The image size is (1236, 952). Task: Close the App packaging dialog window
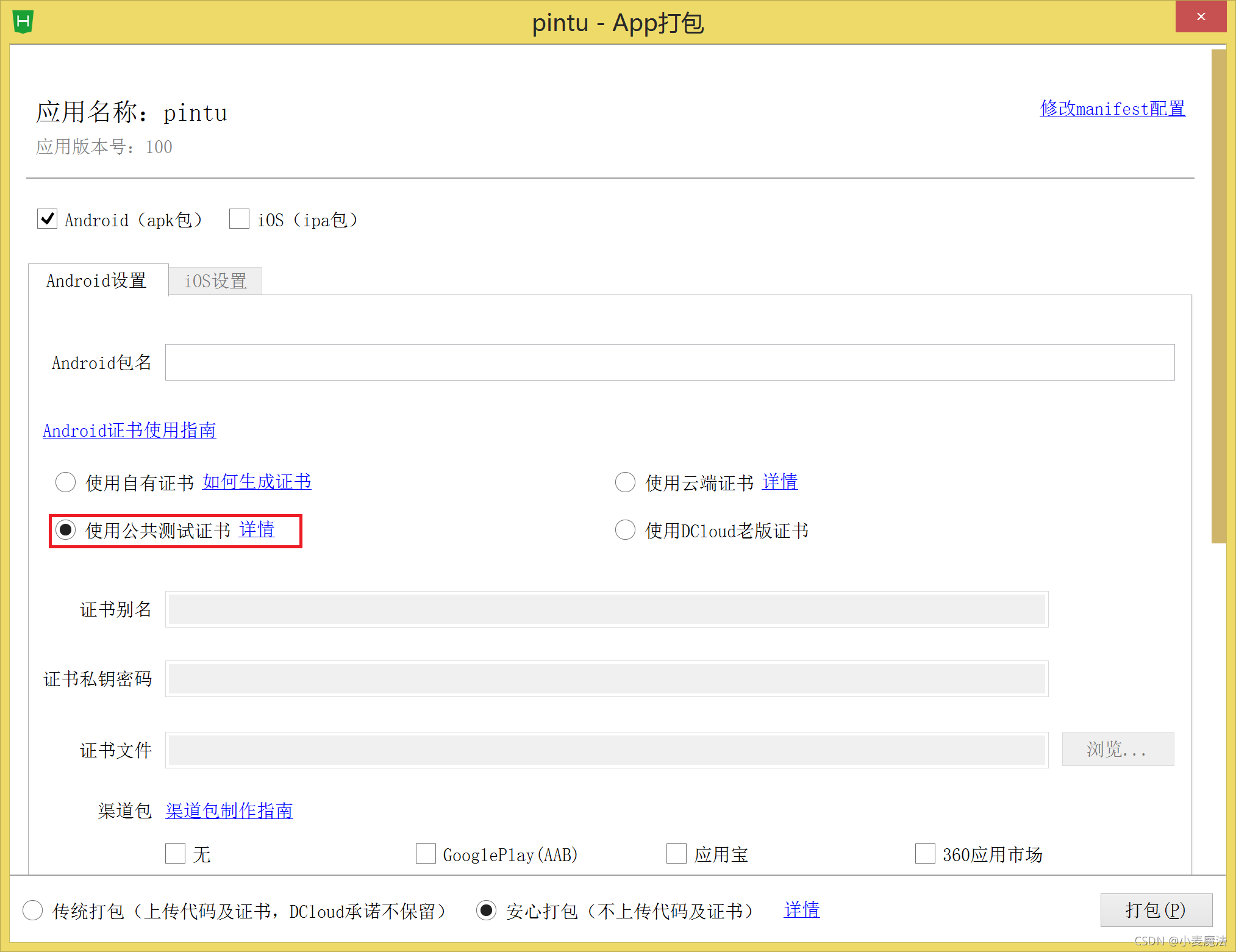pos(1200,17)
